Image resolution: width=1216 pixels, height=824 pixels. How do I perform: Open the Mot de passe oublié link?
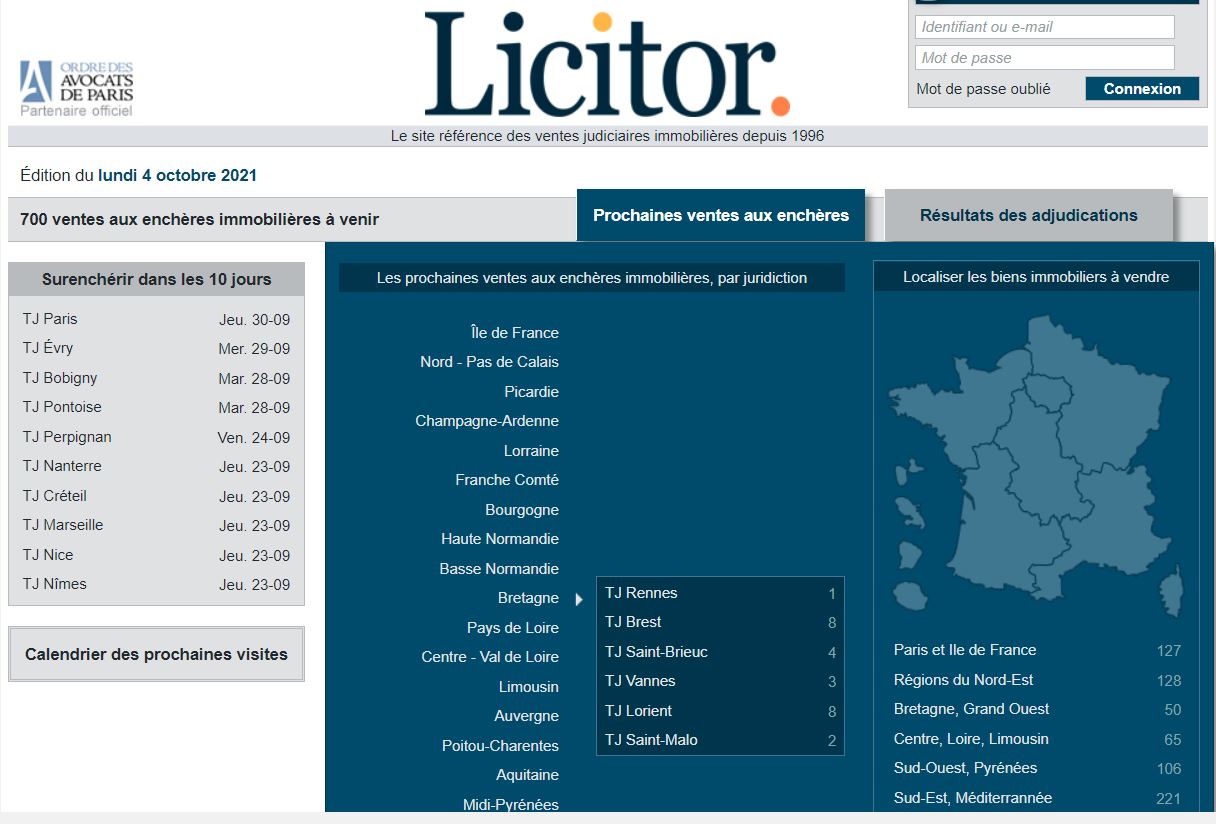983,89
